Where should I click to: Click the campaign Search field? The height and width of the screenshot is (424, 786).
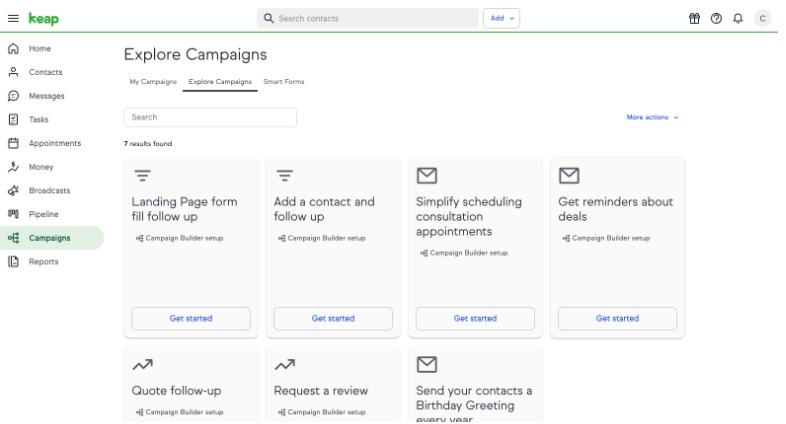point(210,117)
